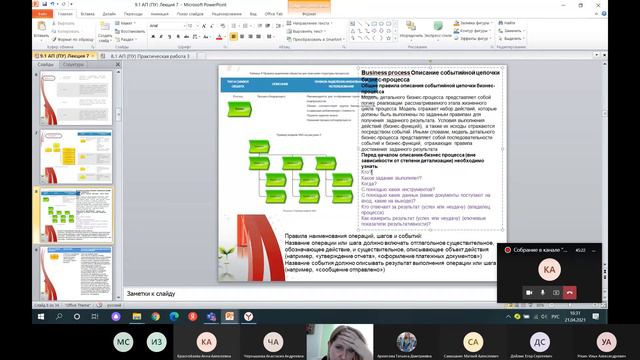Click Format Painter (Формат по образцу)
This screenshot has width=640, height=360.
coord(73,39)
